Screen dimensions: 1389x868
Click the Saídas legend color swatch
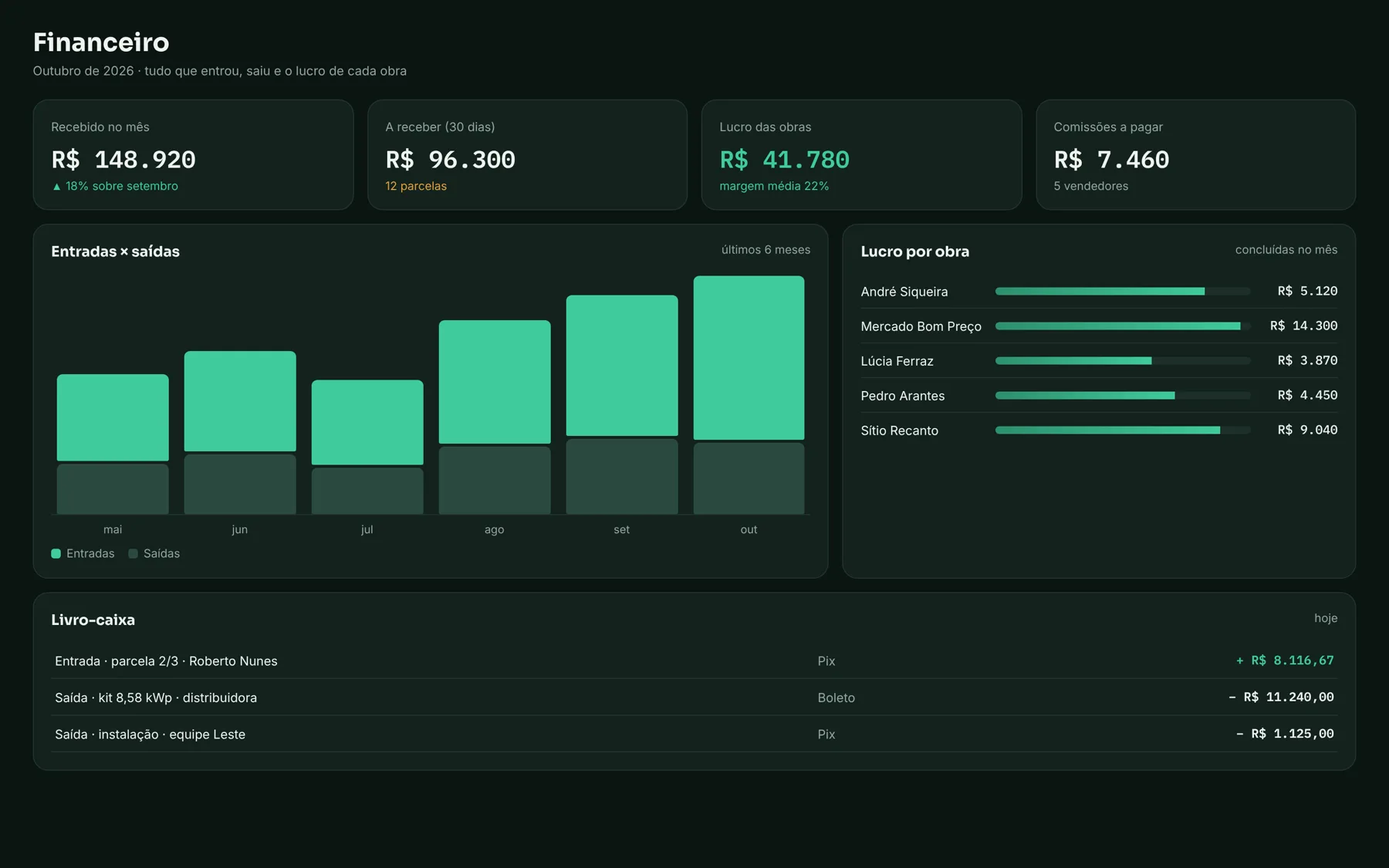click(133, 553)
